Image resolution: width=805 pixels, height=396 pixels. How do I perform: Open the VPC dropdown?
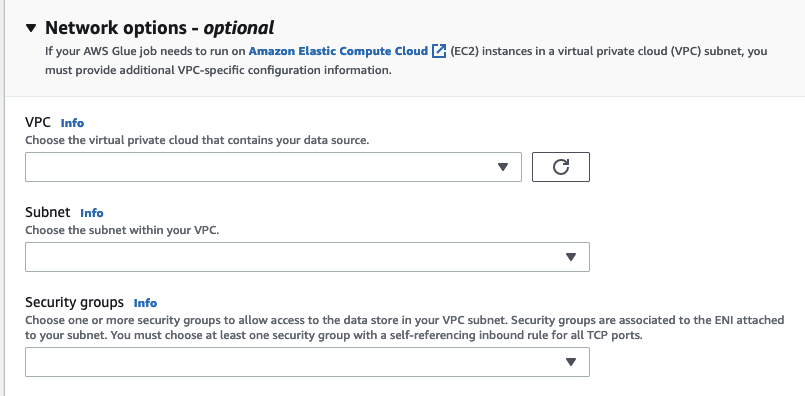pyautogui.click(x=273, y=167)
